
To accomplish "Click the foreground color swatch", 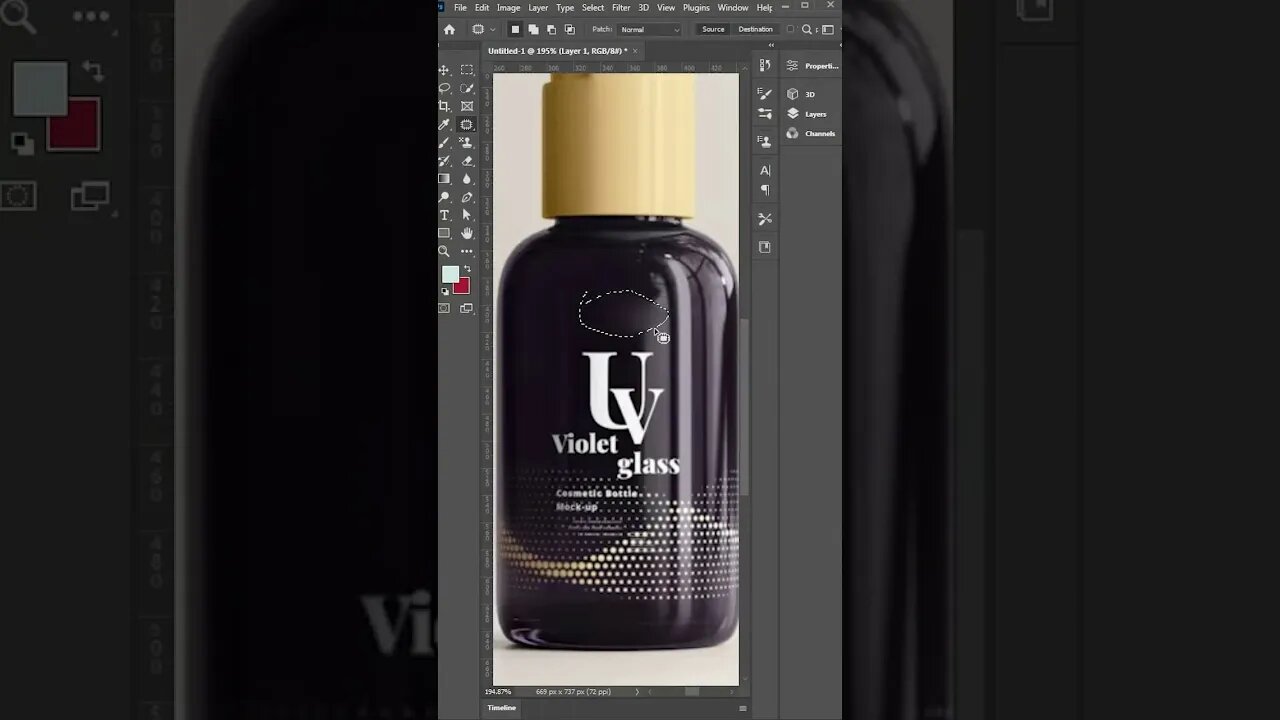I will click(x=450, y=274).
